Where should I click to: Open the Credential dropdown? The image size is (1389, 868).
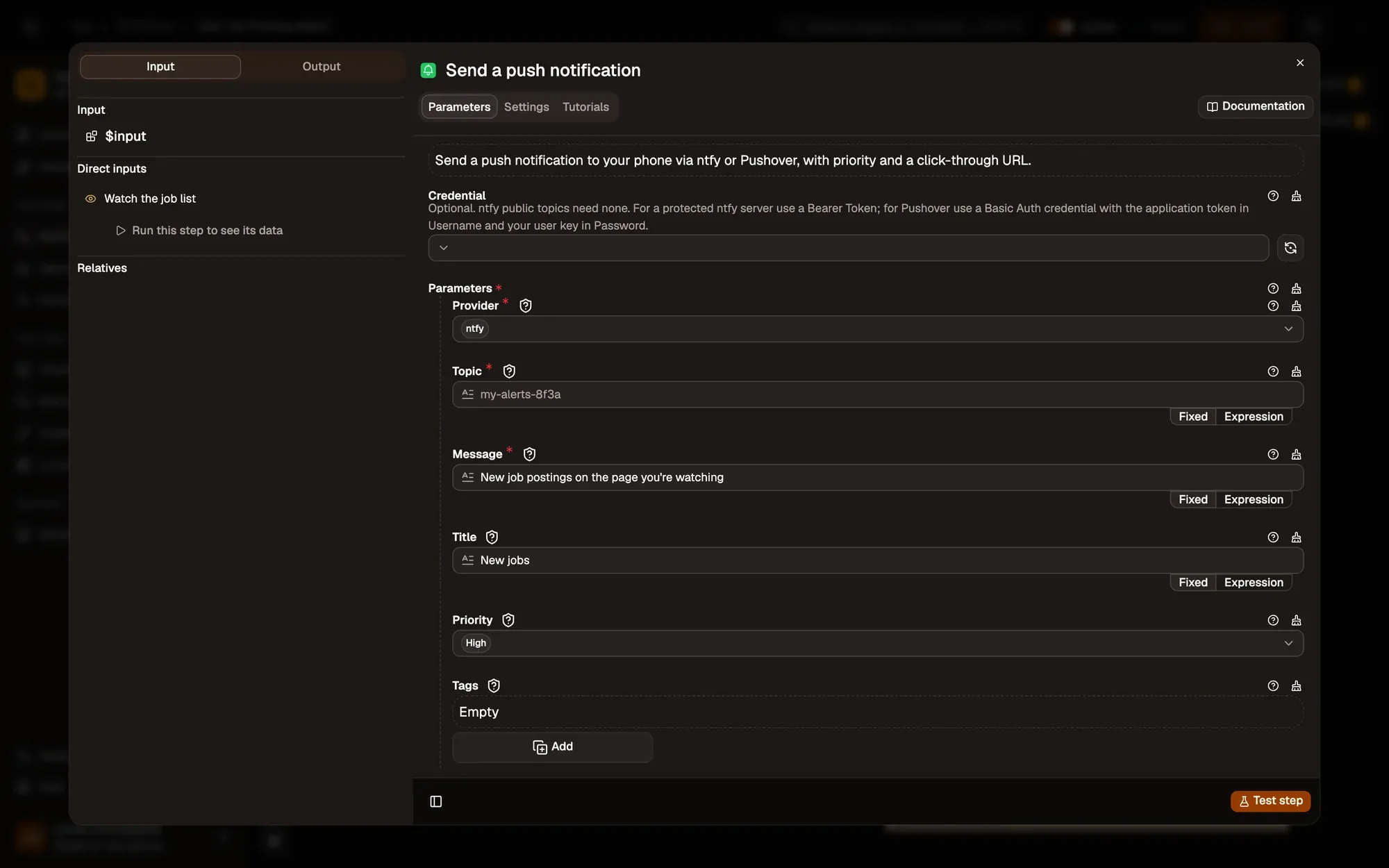(x=848, y=248)
